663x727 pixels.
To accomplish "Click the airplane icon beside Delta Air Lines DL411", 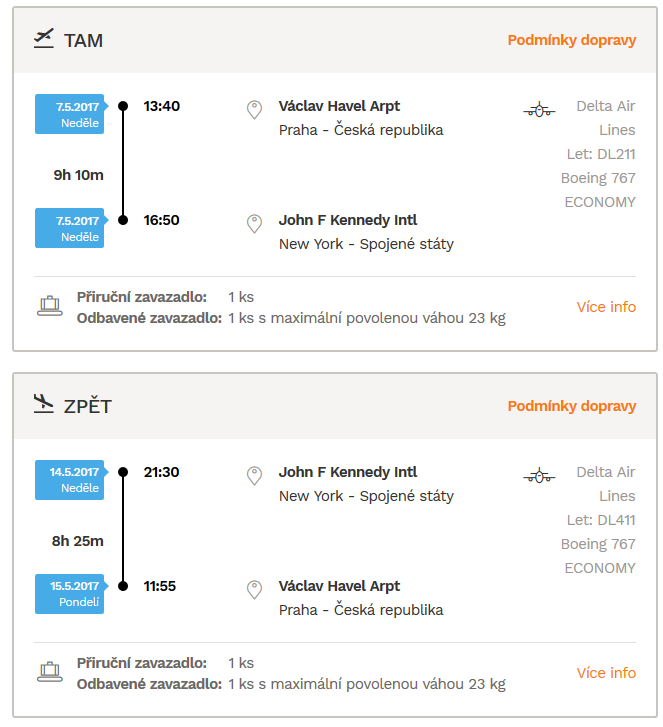I will [539, 476].
